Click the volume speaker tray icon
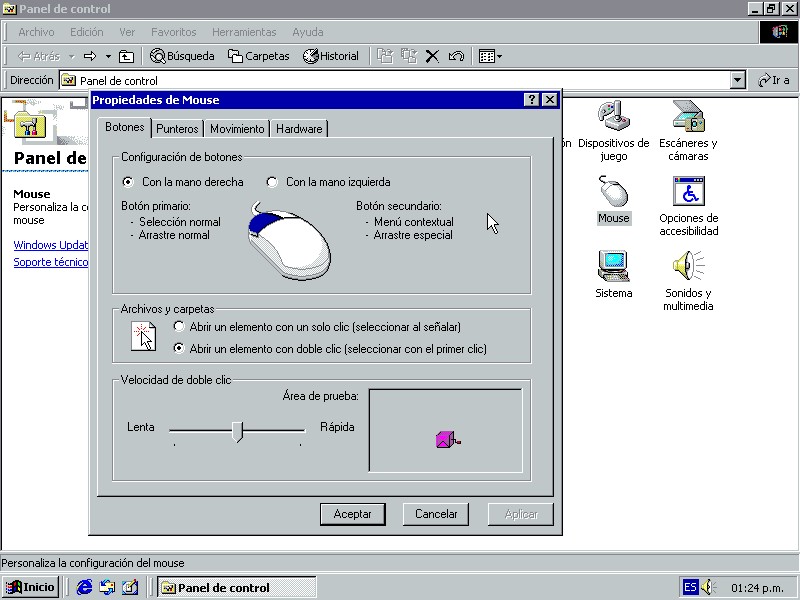 point(709,587)
